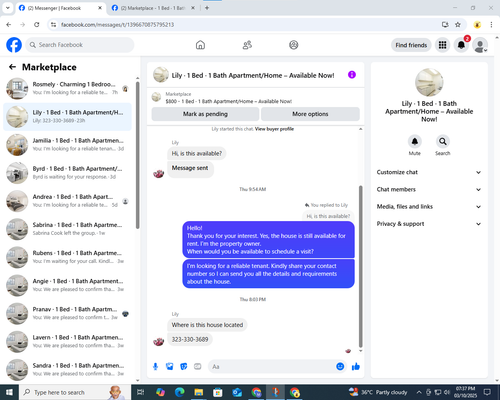Open the Facebook menu grid icon

coord(442,45)
